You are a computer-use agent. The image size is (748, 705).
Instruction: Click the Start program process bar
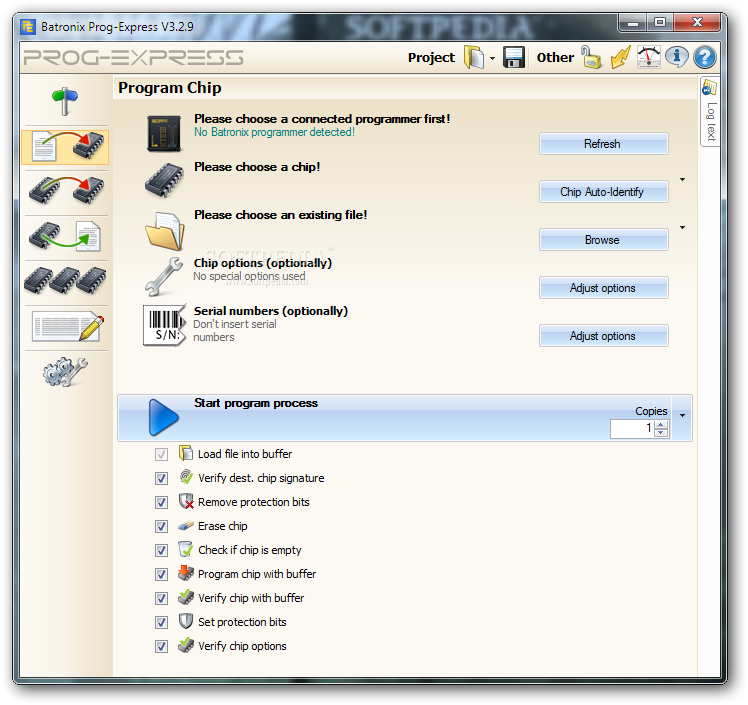(405, 418)
